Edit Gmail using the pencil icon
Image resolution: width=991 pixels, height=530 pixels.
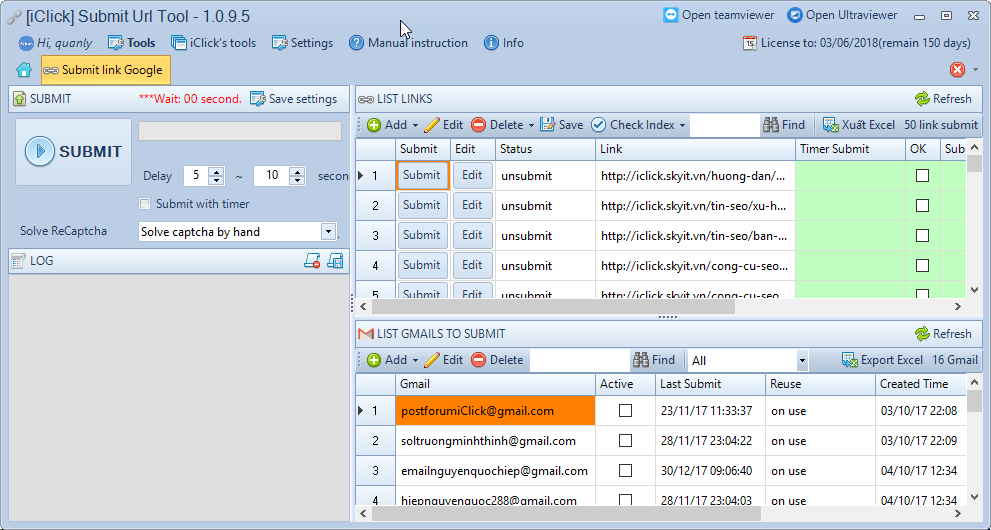click(x=444, y=360)
